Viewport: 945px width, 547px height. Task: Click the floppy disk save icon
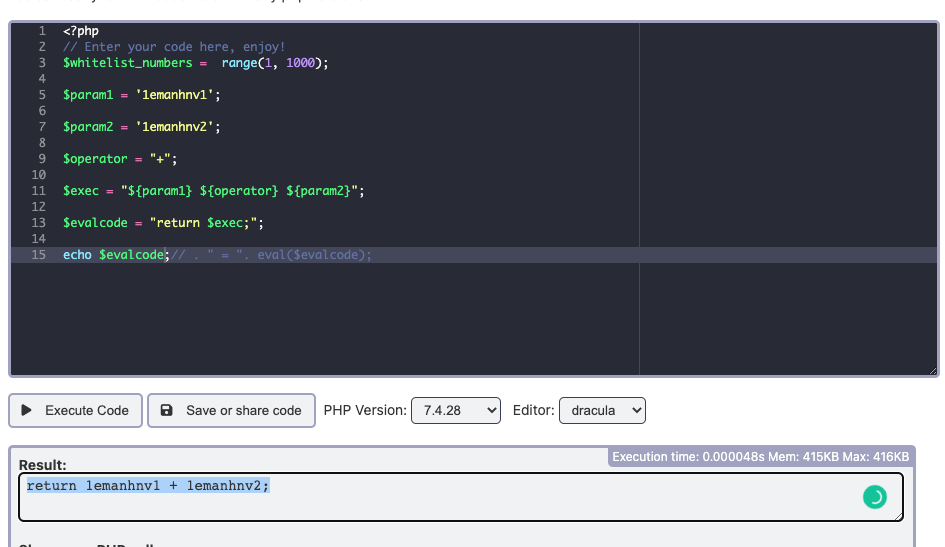pyautogui.click(x=166, y=410)
